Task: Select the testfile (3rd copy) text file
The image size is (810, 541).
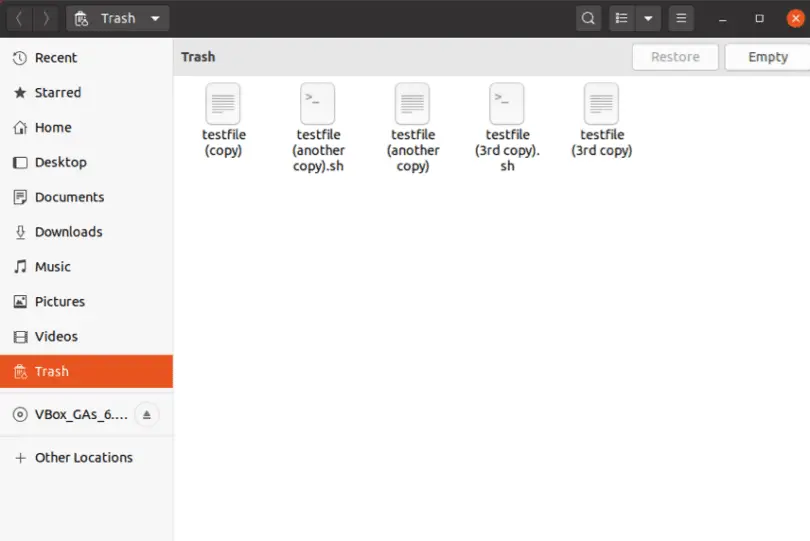Action: (x=601, y=104)
